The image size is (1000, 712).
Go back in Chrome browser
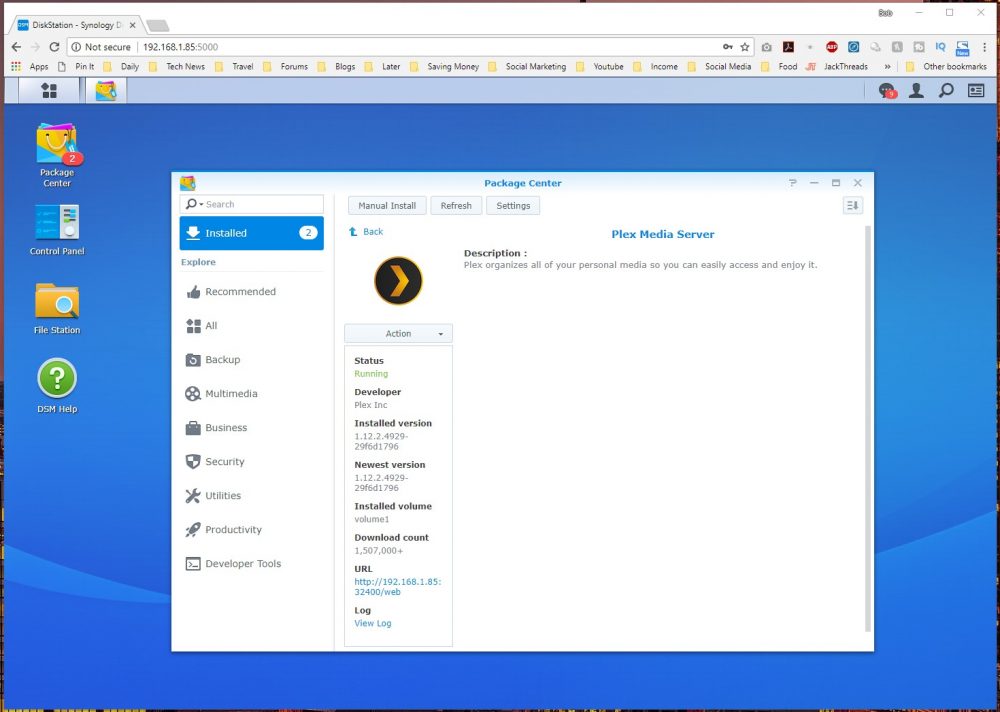pos(16,47)
